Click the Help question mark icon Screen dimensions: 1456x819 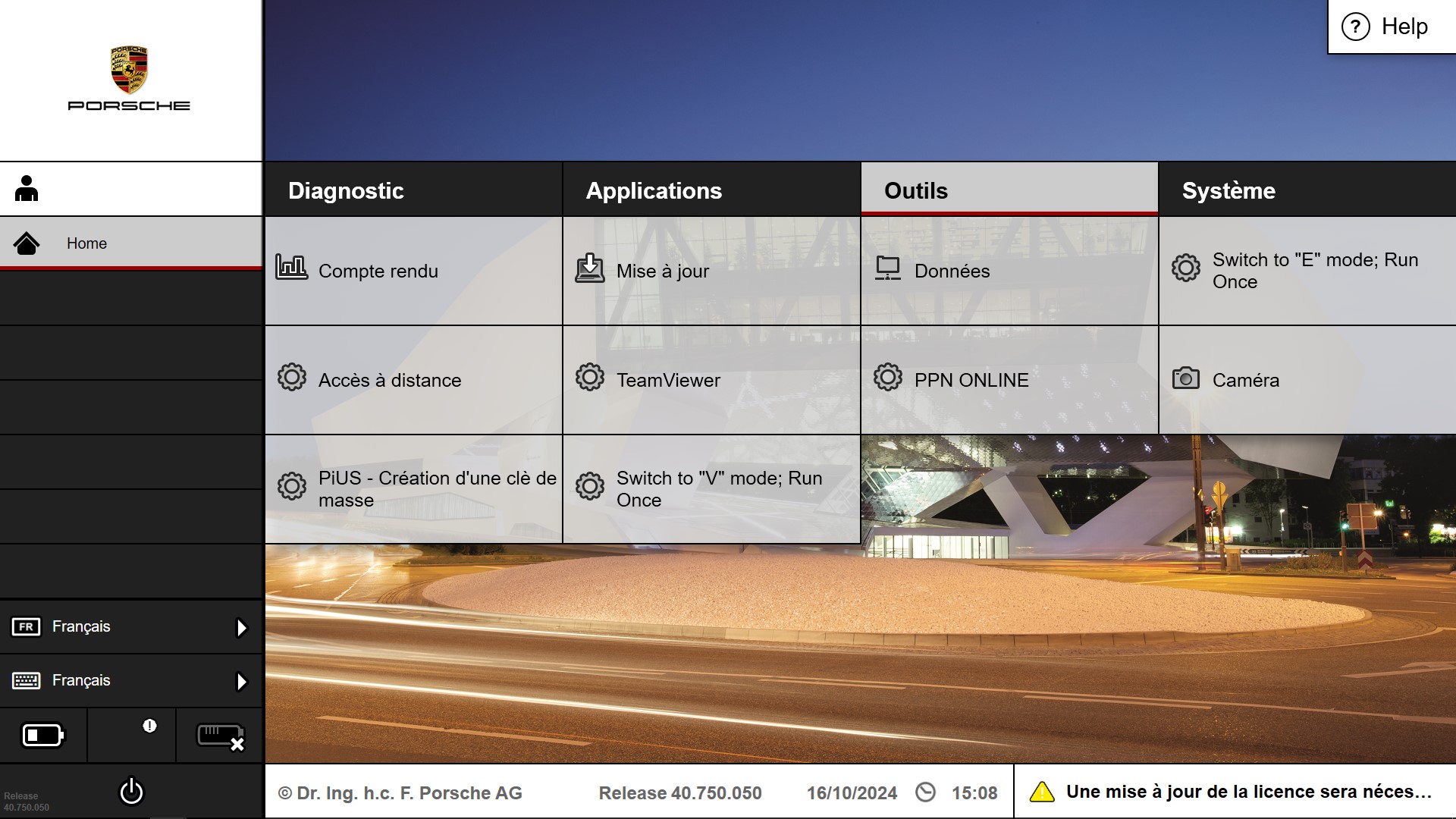pos(1356,27)
